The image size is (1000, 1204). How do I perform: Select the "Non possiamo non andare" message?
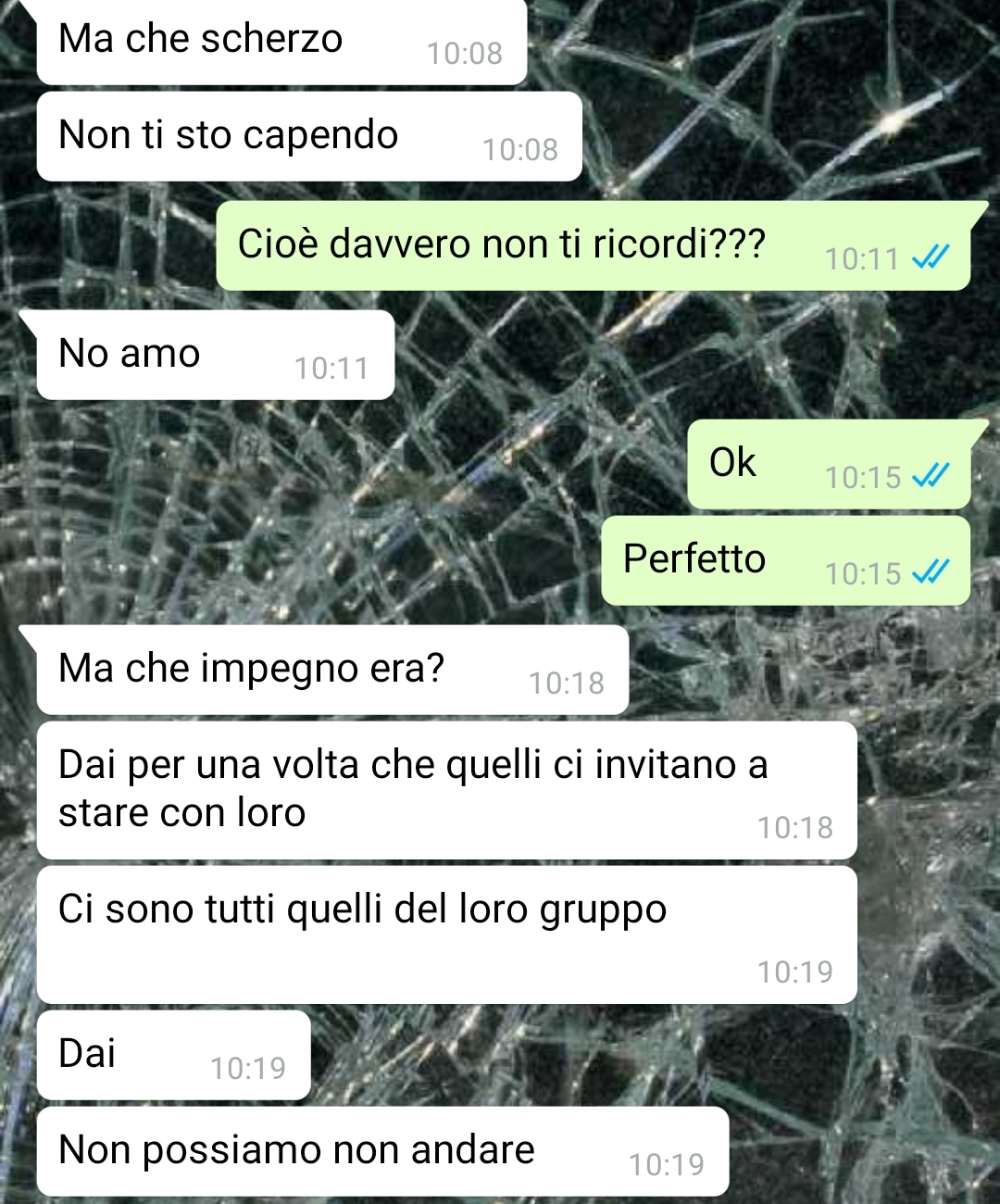[x=382, y=1151]
